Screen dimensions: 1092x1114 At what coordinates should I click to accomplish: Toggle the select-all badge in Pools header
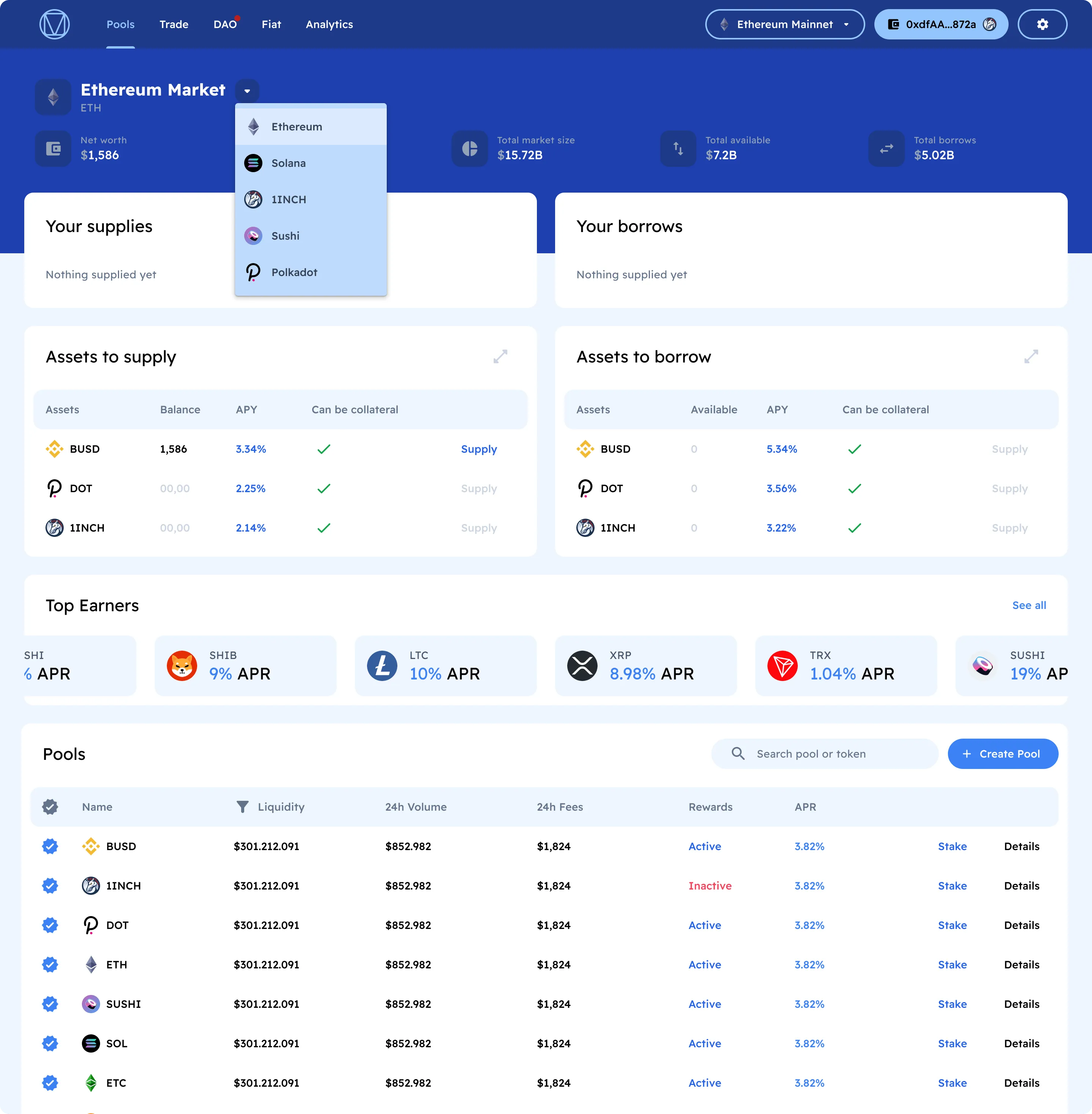pos(50,806)
